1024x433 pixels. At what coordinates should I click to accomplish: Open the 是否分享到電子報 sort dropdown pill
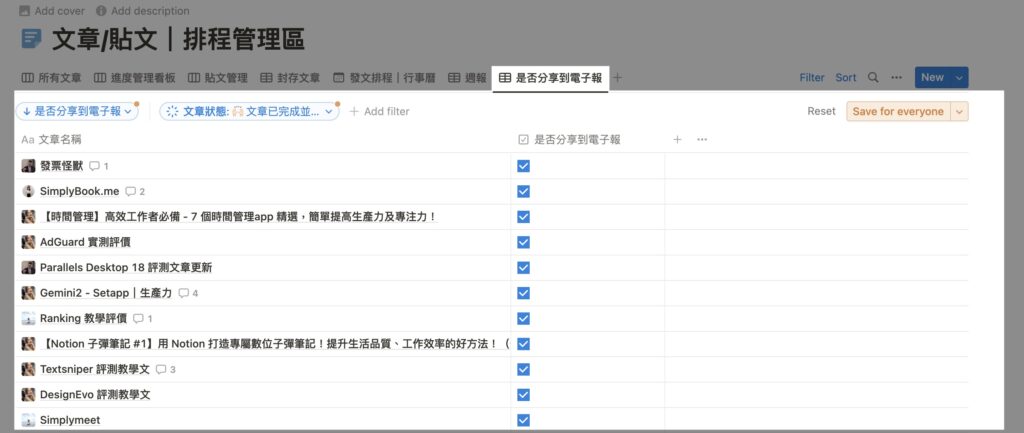[x=77, y=112]
